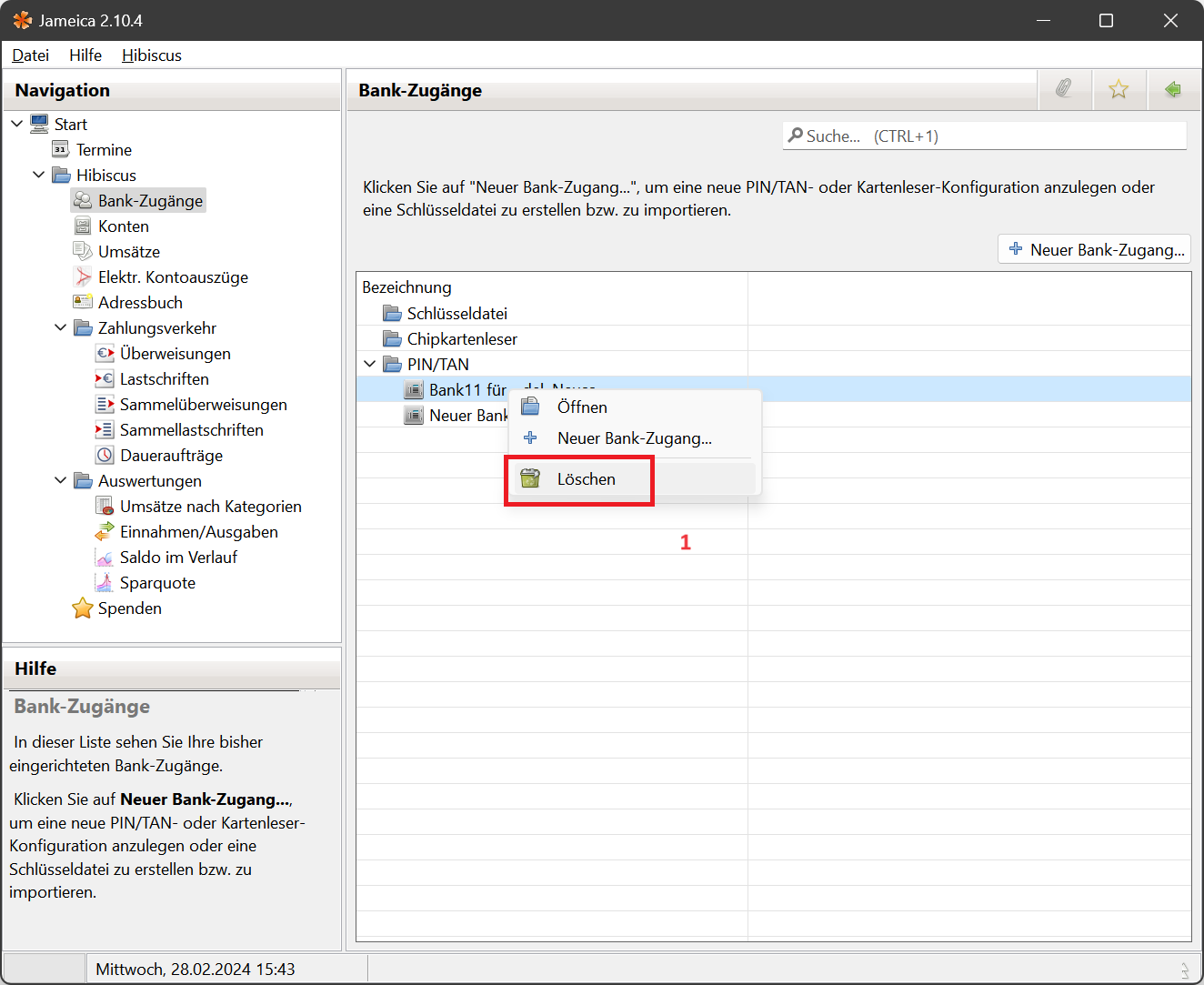The width and height of the screenshot is (1204, 985).
Task: Click the magnifier icon in search box
Action: coord(796,136)
